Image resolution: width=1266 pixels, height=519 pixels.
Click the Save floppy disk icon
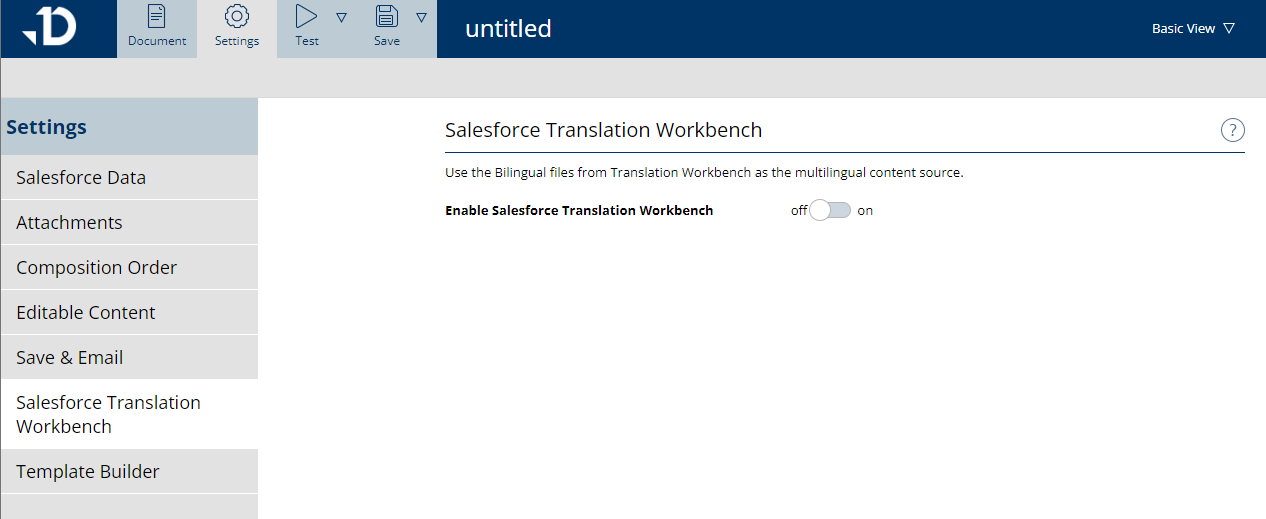click(387, 17)
